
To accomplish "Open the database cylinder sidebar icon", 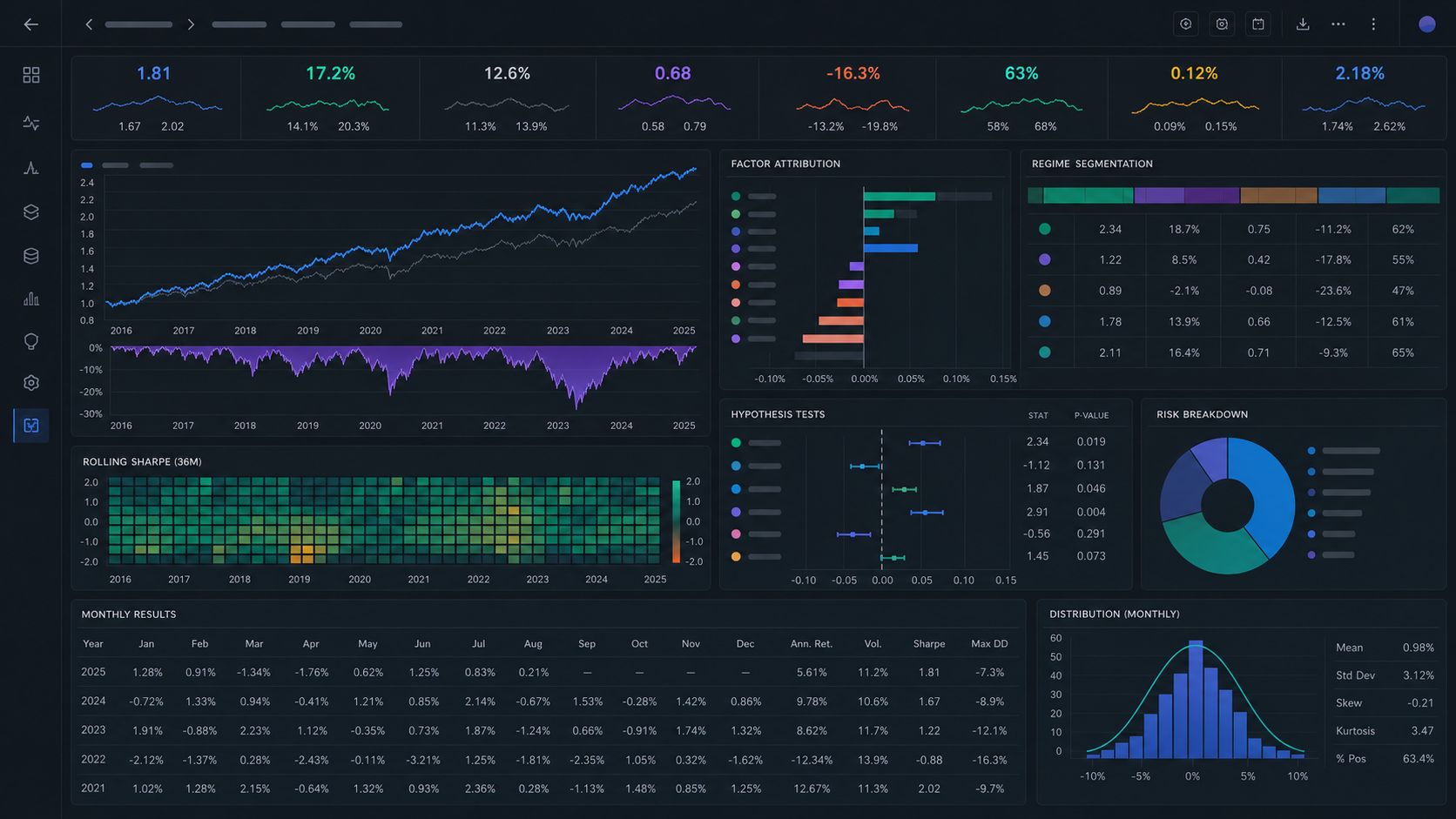I will click(x=31, y=256).
